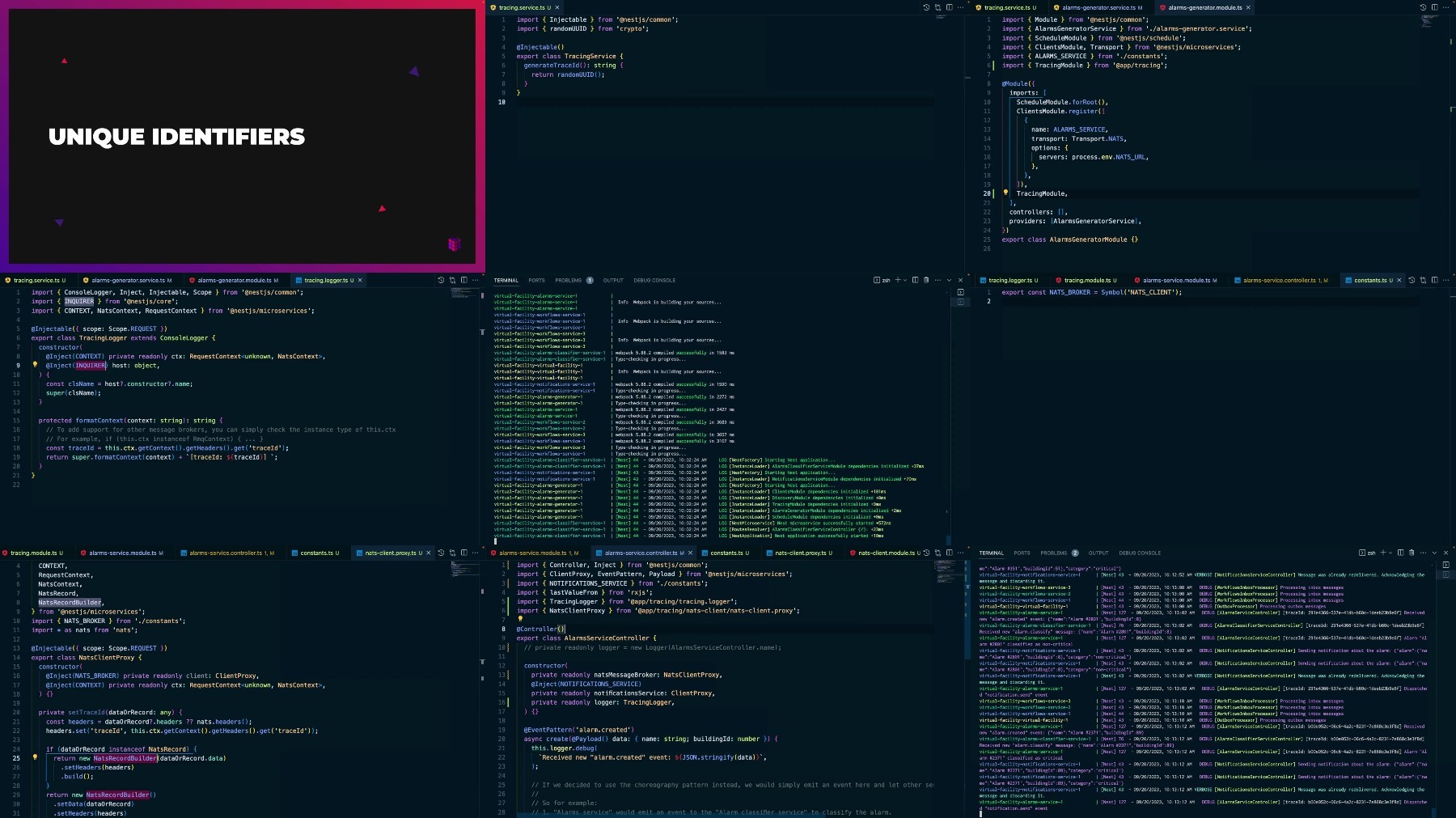Click lightbulb beside TracingModule line in module editor
This screenshot has width=1456, height=818.
1005,193
